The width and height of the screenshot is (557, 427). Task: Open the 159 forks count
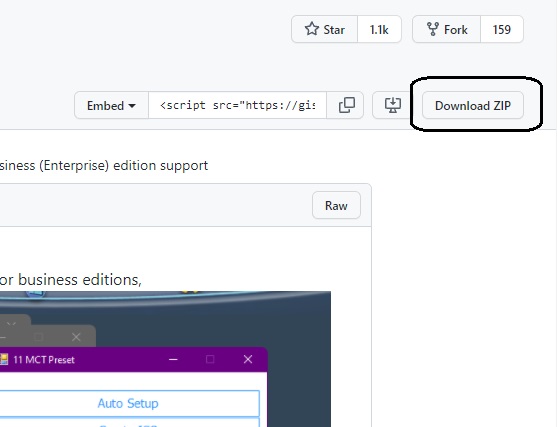(502, 29)
